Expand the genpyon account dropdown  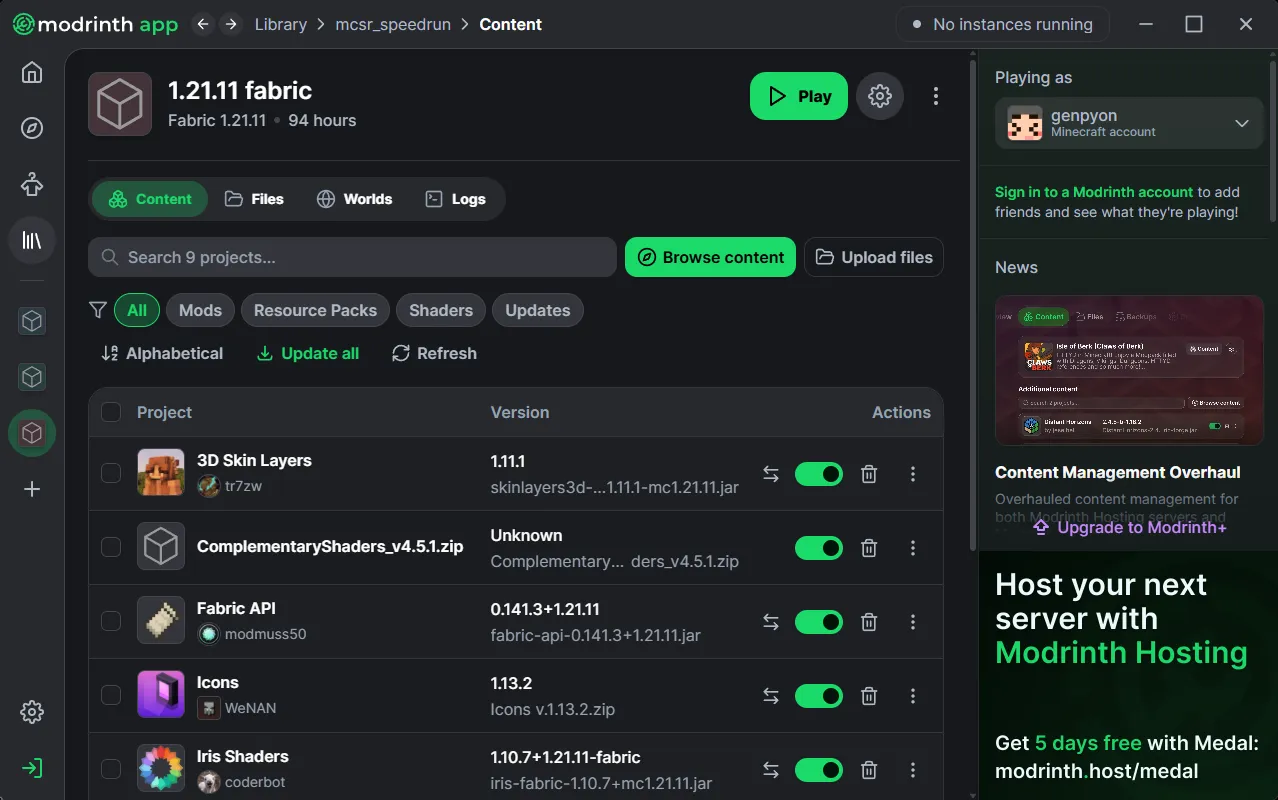1241,123
